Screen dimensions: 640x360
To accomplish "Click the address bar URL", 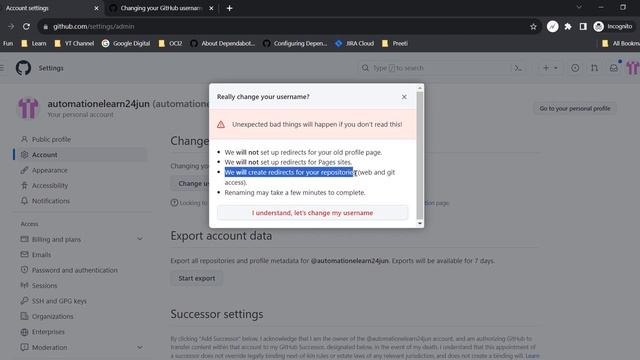I will pyautogui.click(x=93, y=27).
